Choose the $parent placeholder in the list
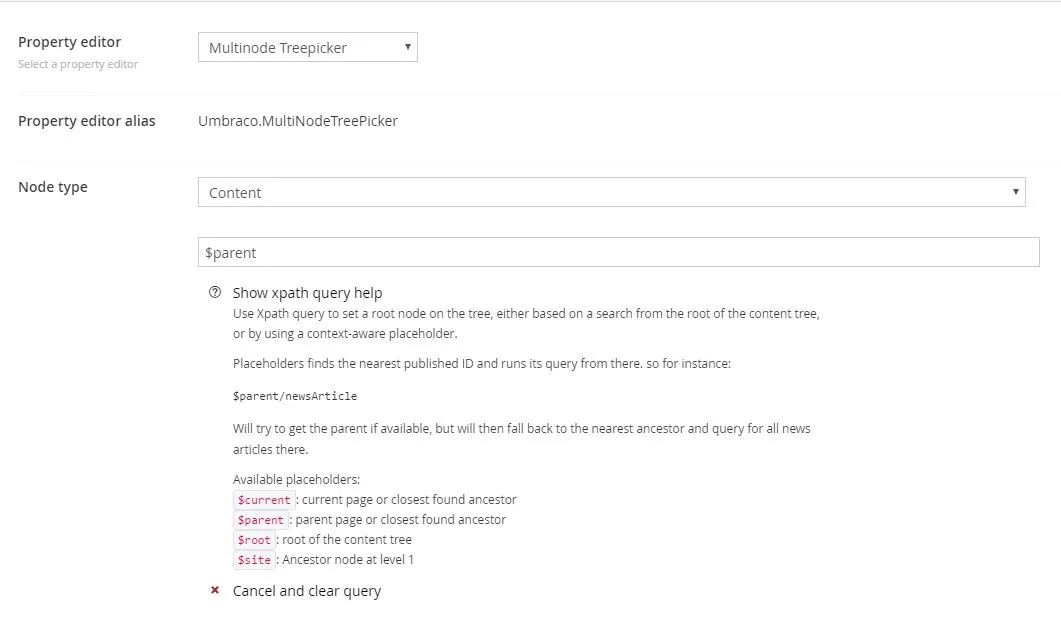1061x621 pixels. (261, 520)
